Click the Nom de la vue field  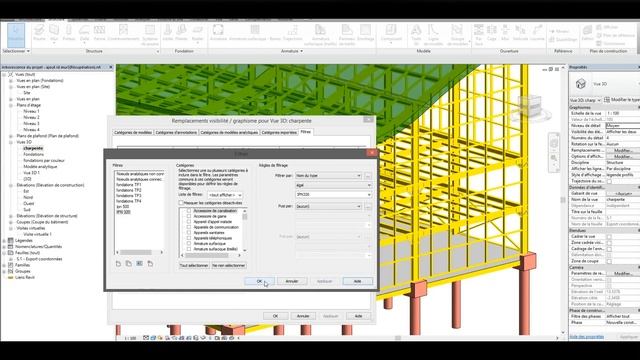pos(622,200)
